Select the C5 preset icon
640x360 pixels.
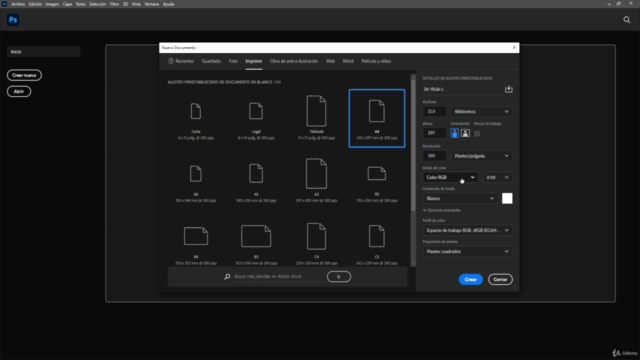tap(377, 236)
